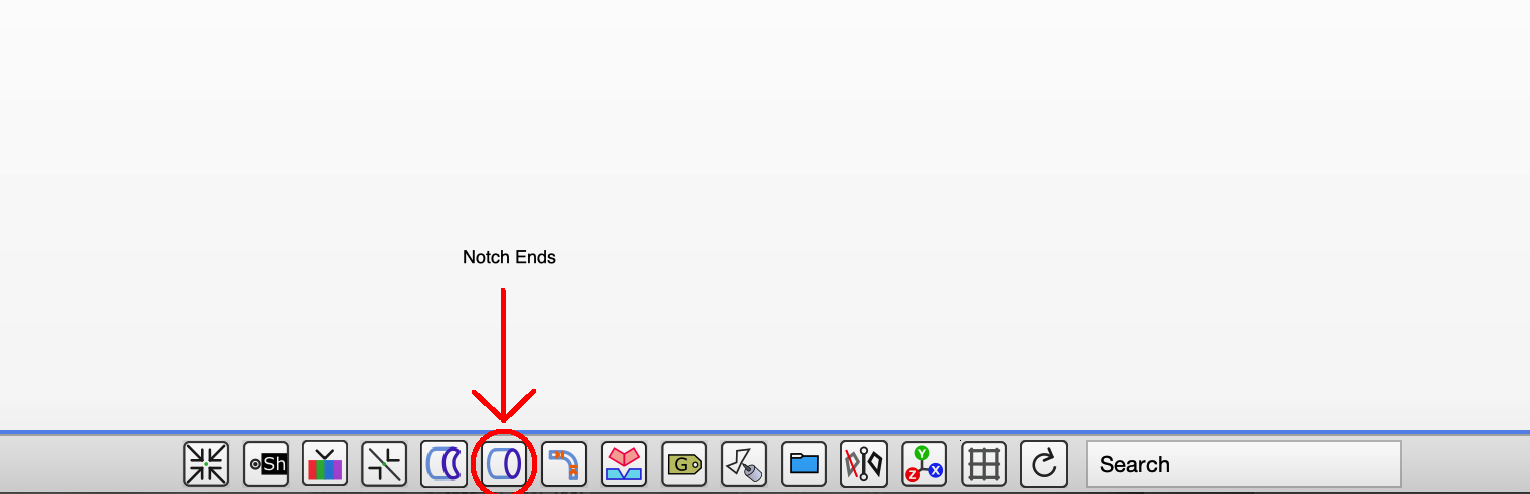
Task: Open the blue folder icon
Action: (x=804, y=464)
